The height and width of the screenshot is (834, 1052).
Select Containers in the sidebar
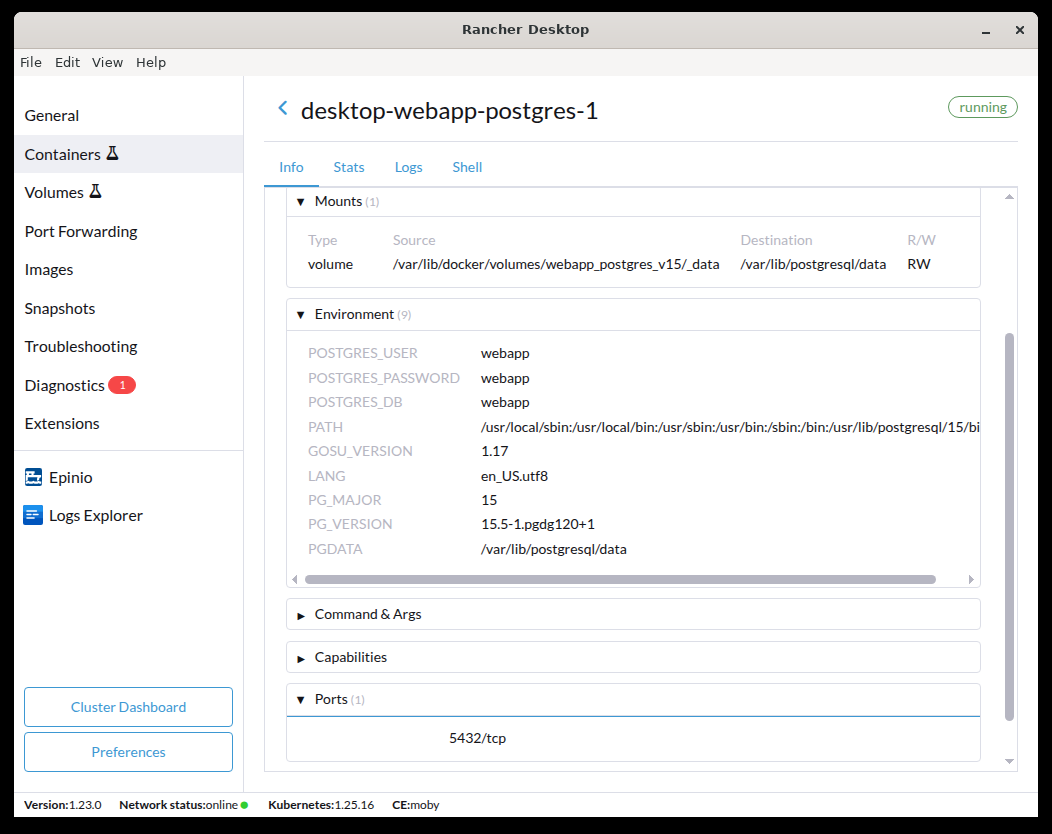tap(128, 154)
